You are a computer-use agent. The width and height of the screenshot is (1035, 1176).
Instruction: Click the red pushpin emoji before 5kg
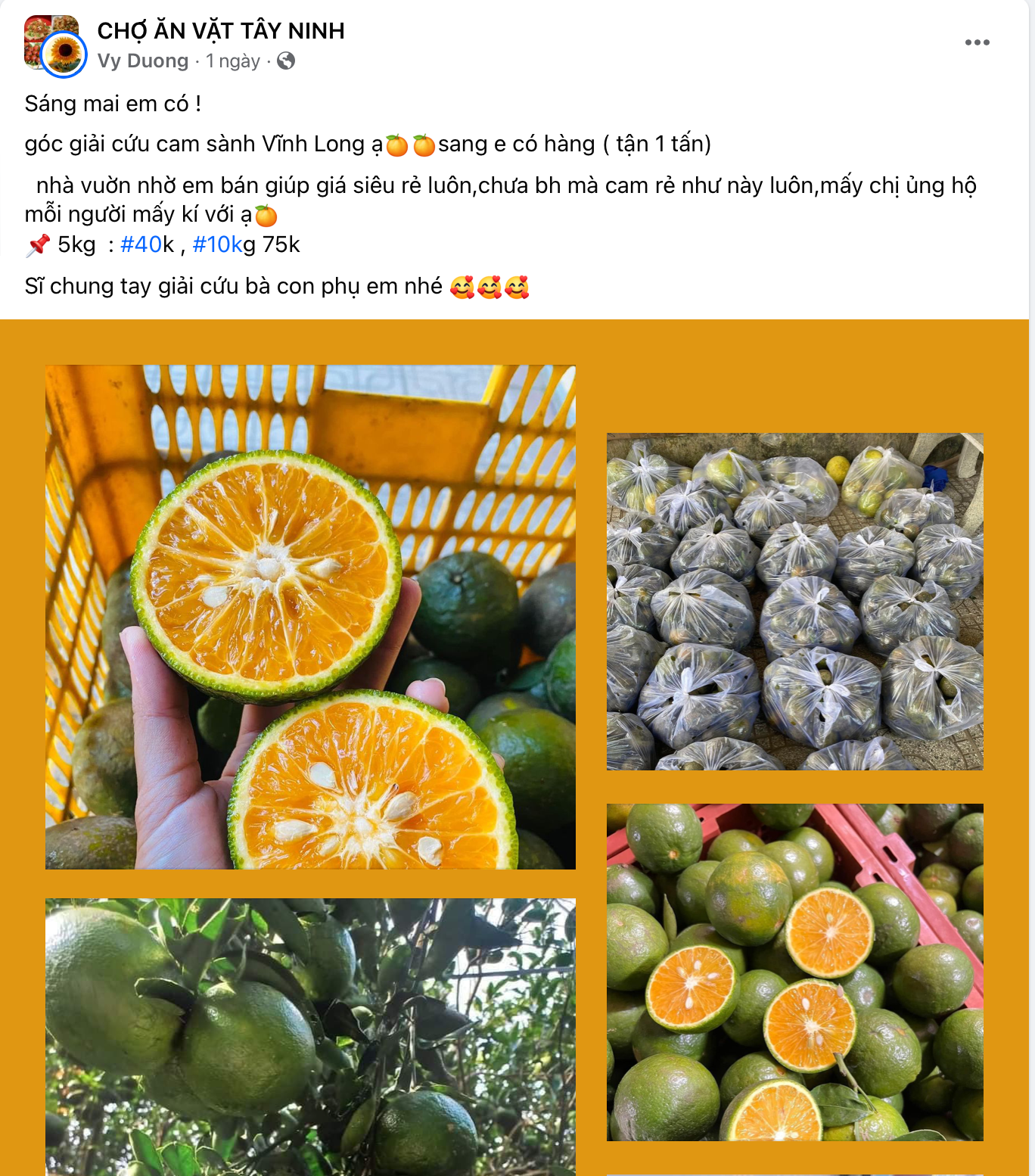point(38,245)
